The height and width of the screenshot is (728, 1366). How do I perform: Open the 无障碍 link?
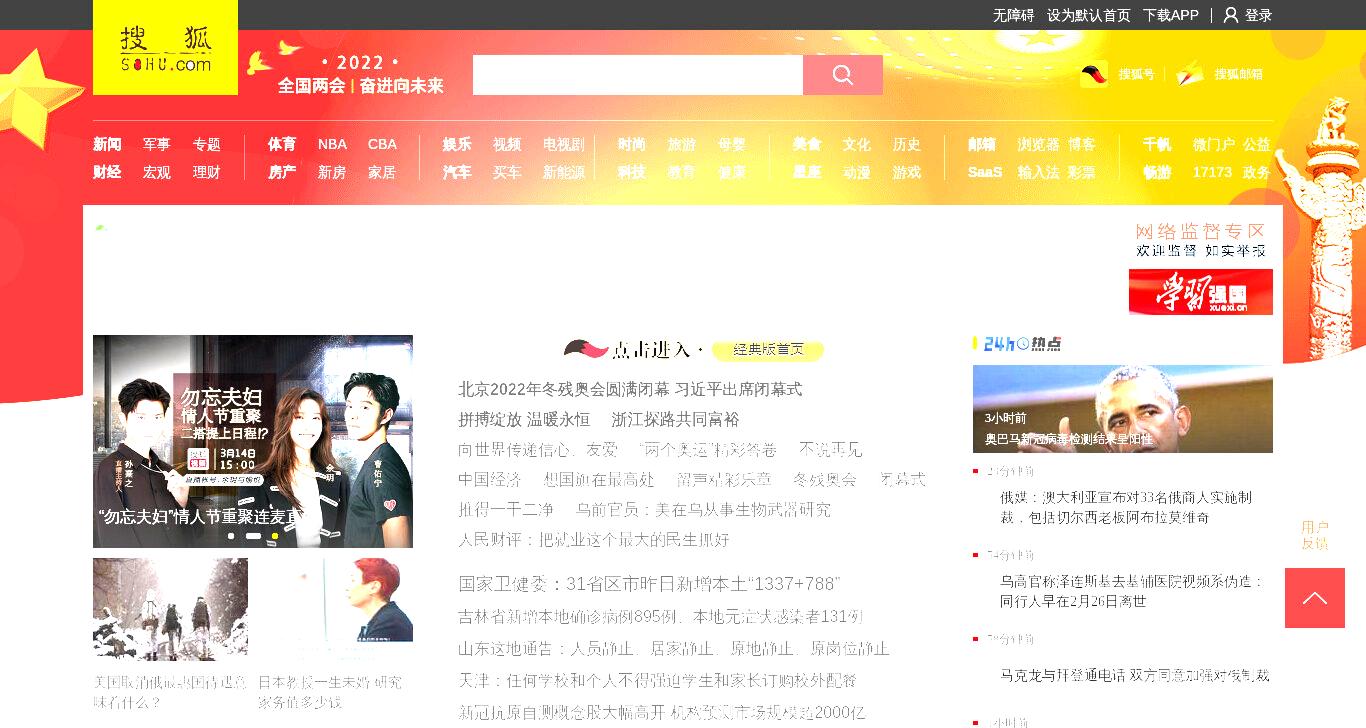[1014, 15]
